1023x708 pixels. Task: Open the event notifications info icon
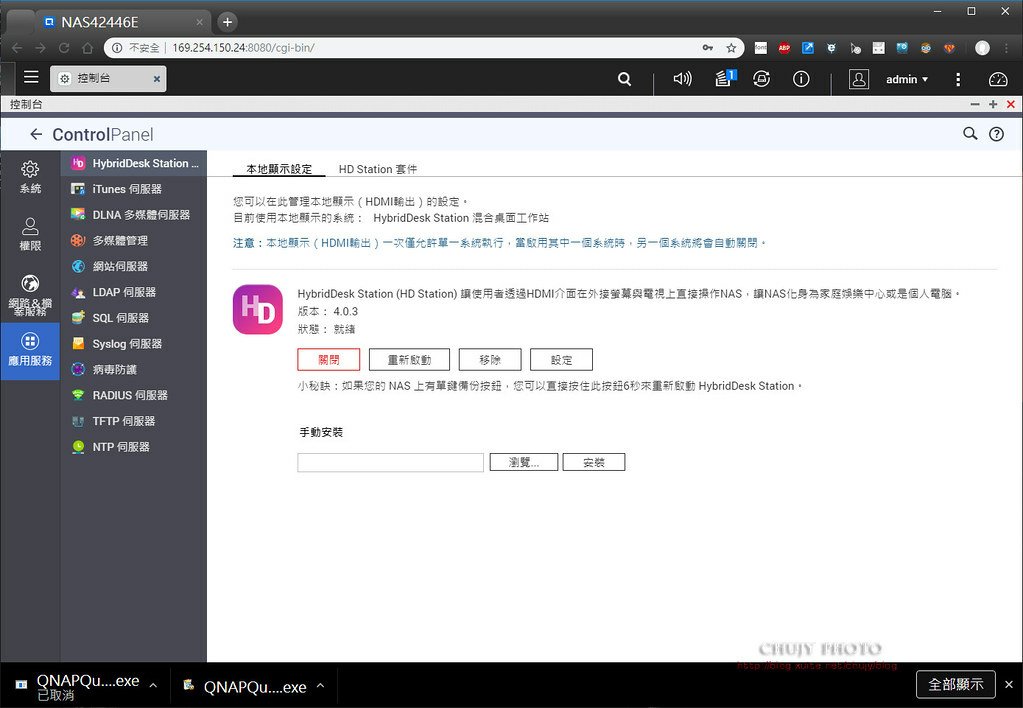coord(801,79)
